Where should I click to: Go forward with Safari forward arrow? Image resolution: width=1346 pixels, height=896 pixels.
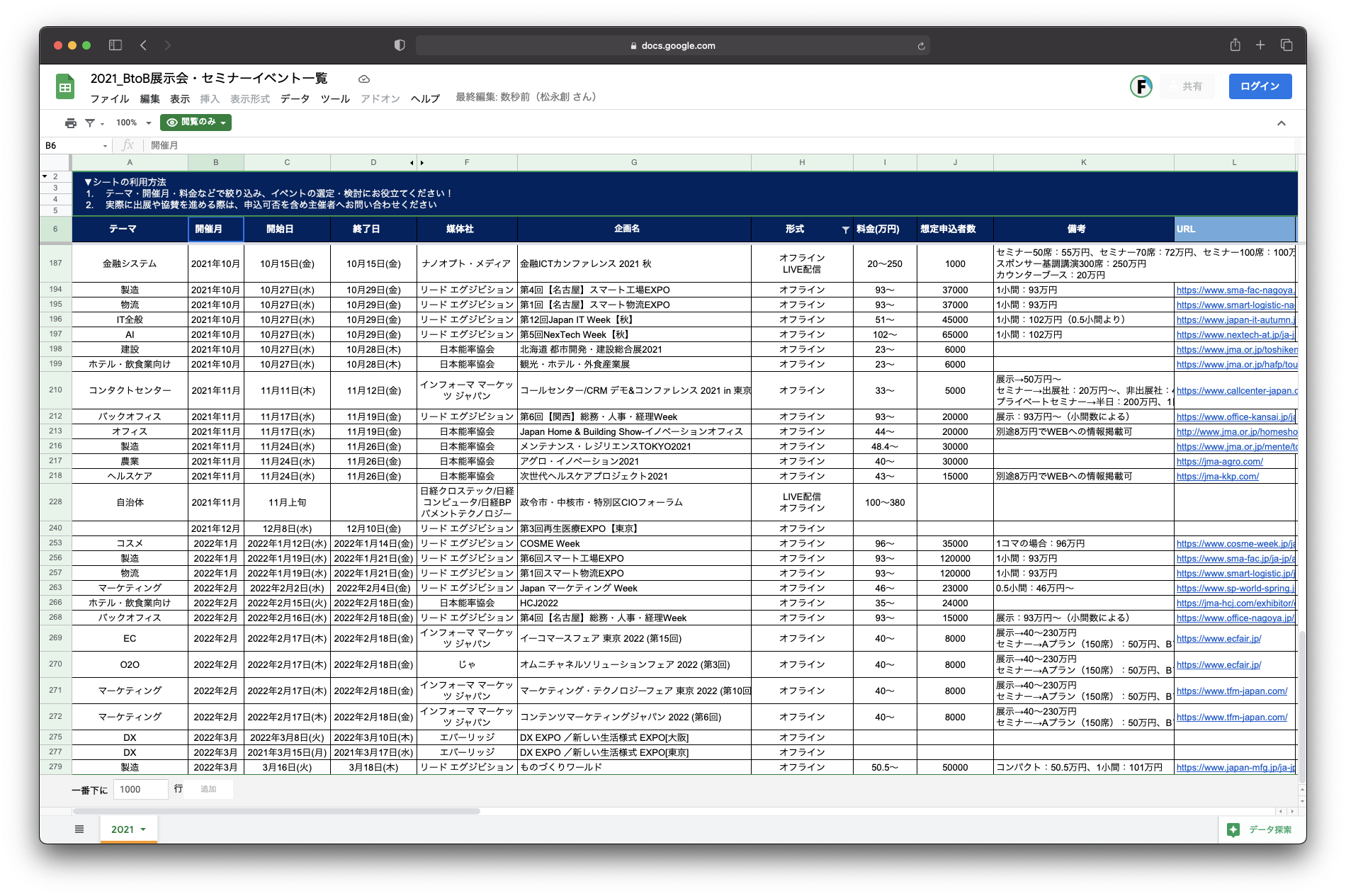coord(168,45)
